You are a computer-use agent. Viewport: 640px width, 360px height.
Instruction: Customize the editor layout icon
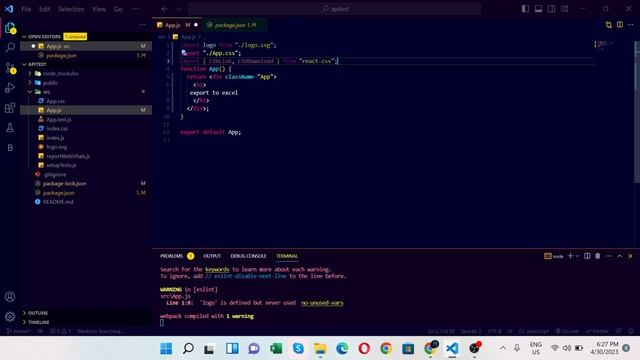pos(564,9)
